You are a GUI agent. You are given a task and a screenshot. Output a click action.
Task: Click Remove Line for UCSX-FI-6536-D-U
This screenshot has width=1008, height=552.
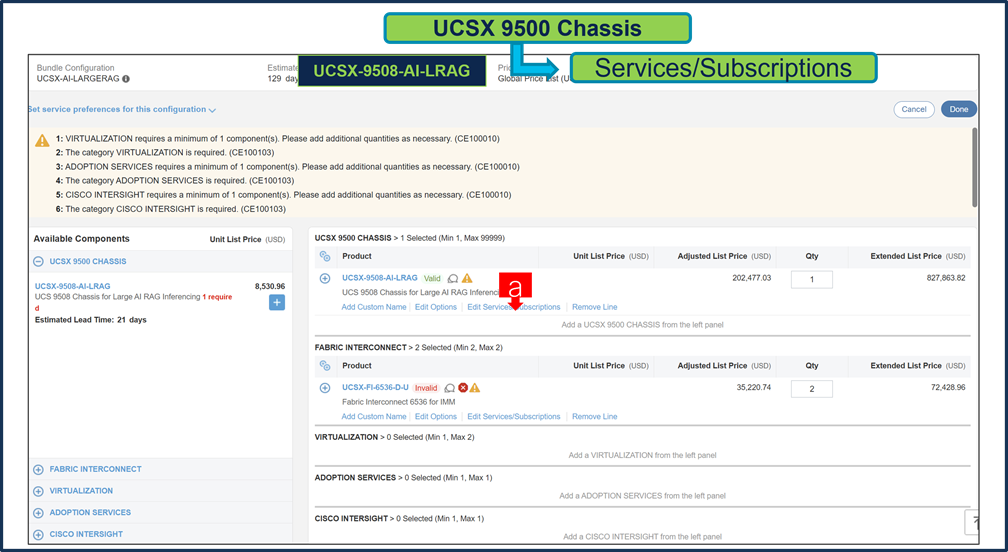(x=595, y=416)
